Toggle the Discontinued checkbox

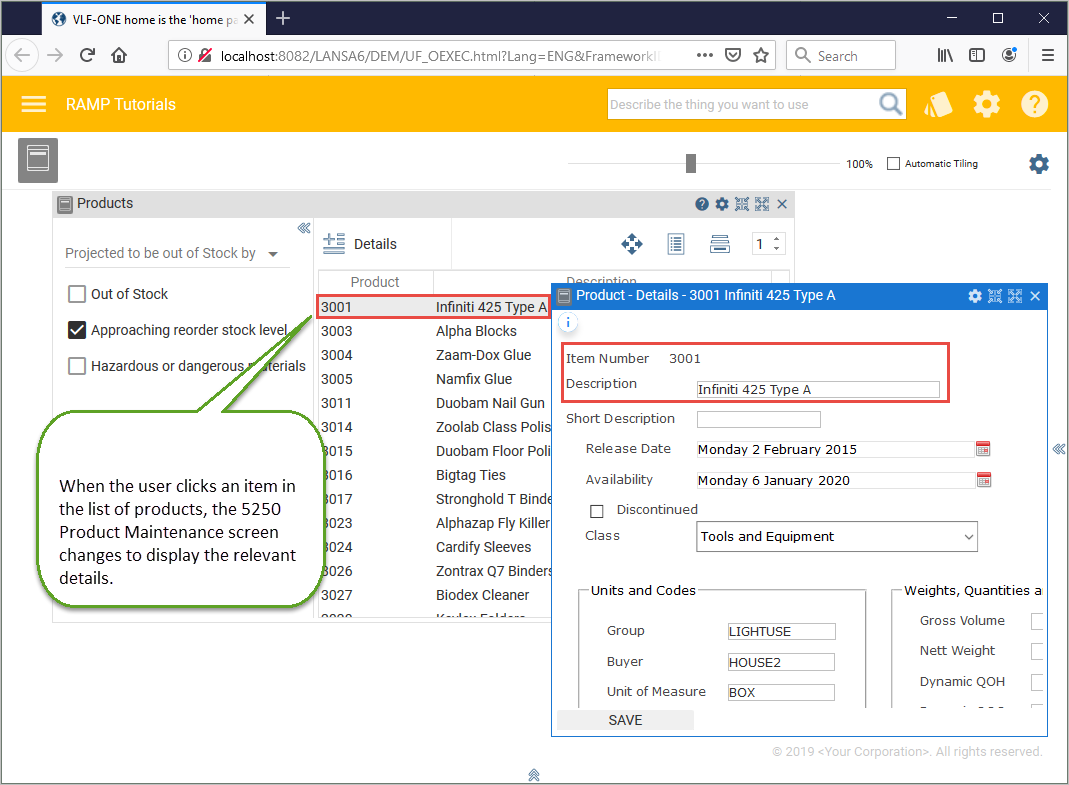(597, 510)
